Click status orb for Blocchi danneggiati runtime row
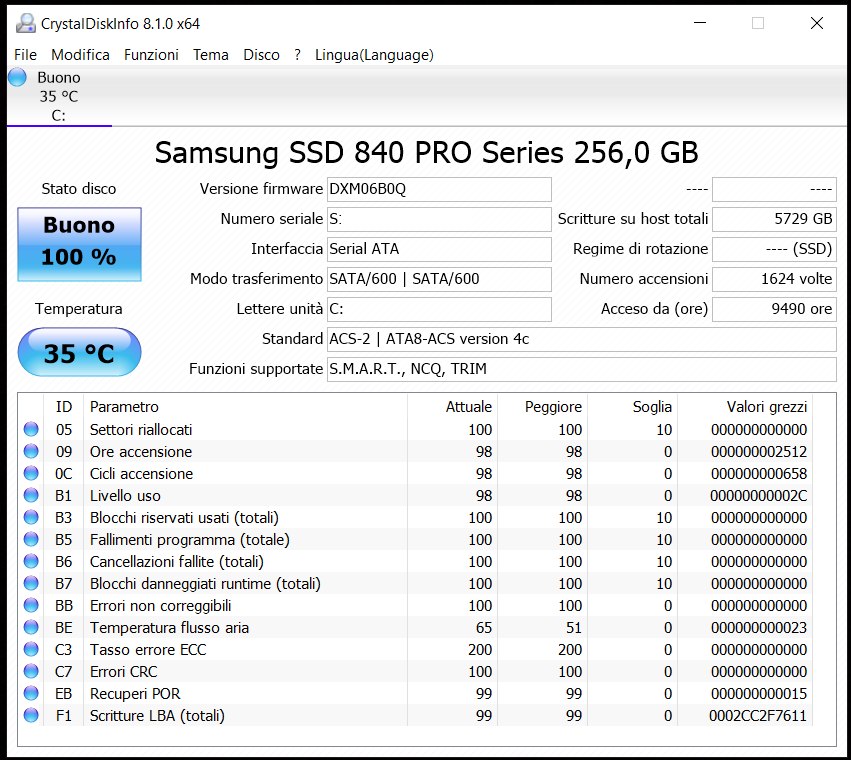851x760 pixels. pyautogui.click(x=31, y=584)
